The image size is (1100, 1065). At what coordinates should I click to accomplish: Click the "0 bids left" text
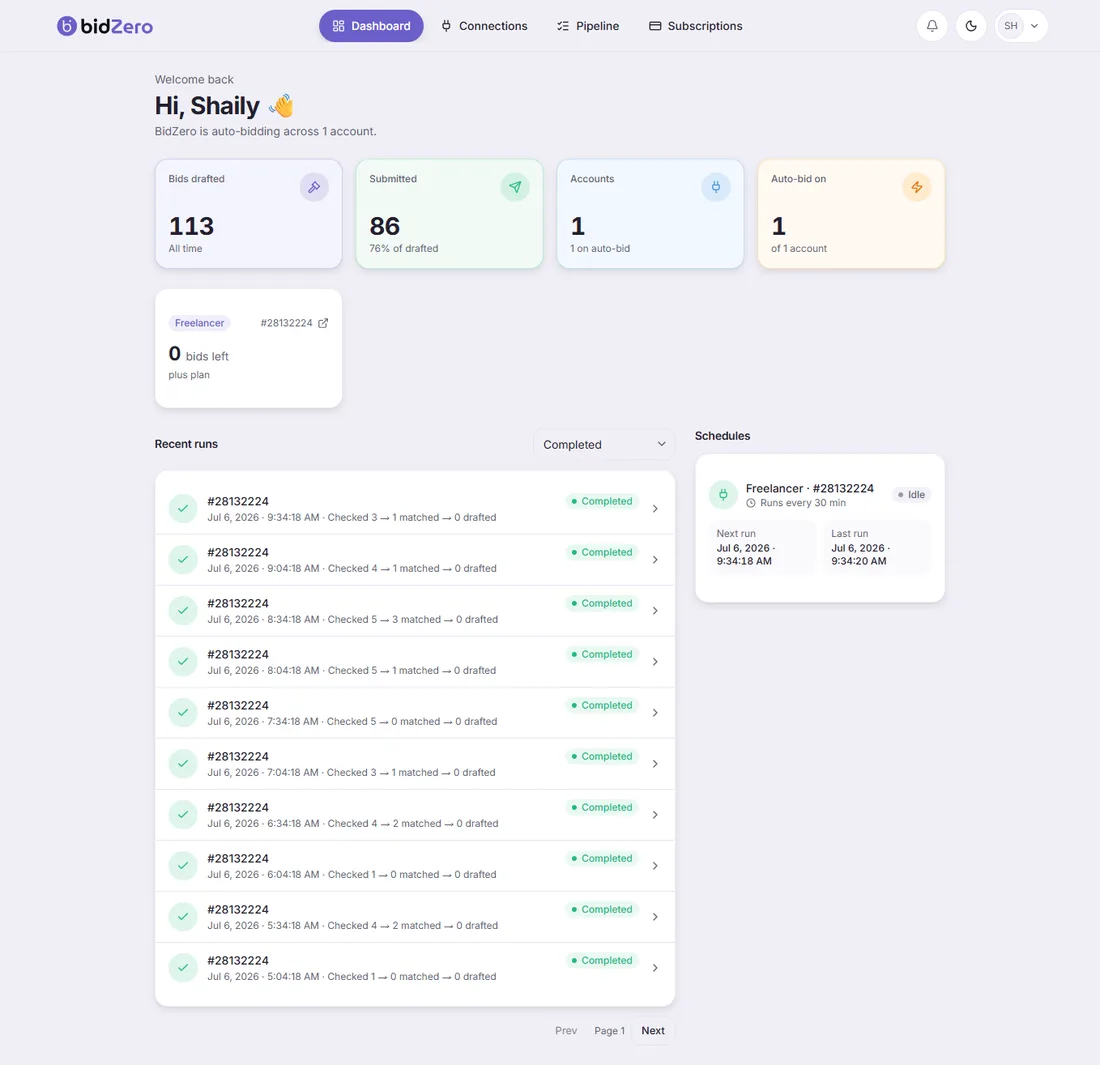tap(199, 354)
